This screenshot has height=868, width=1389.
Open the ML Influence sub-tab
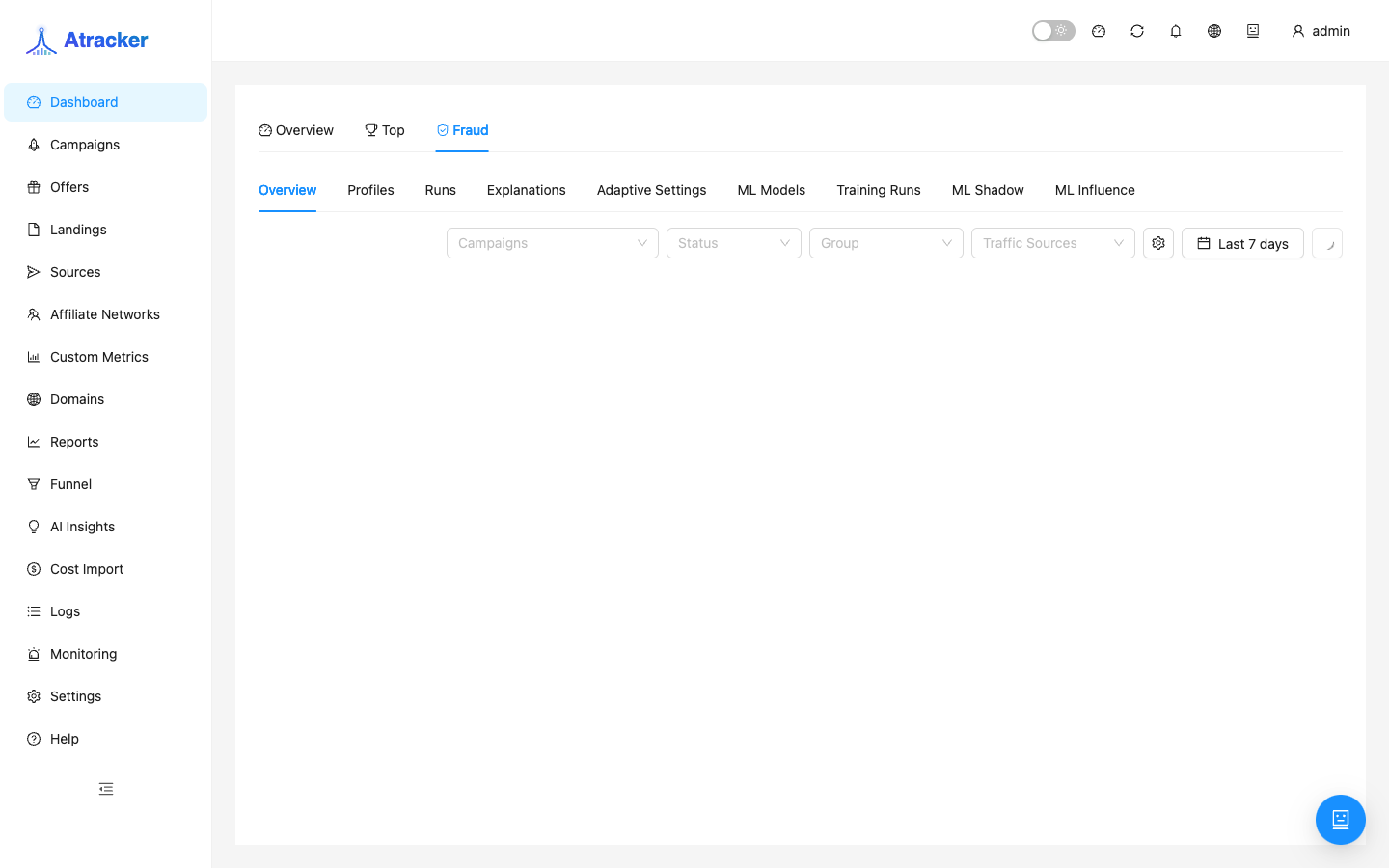[1095, 190]
